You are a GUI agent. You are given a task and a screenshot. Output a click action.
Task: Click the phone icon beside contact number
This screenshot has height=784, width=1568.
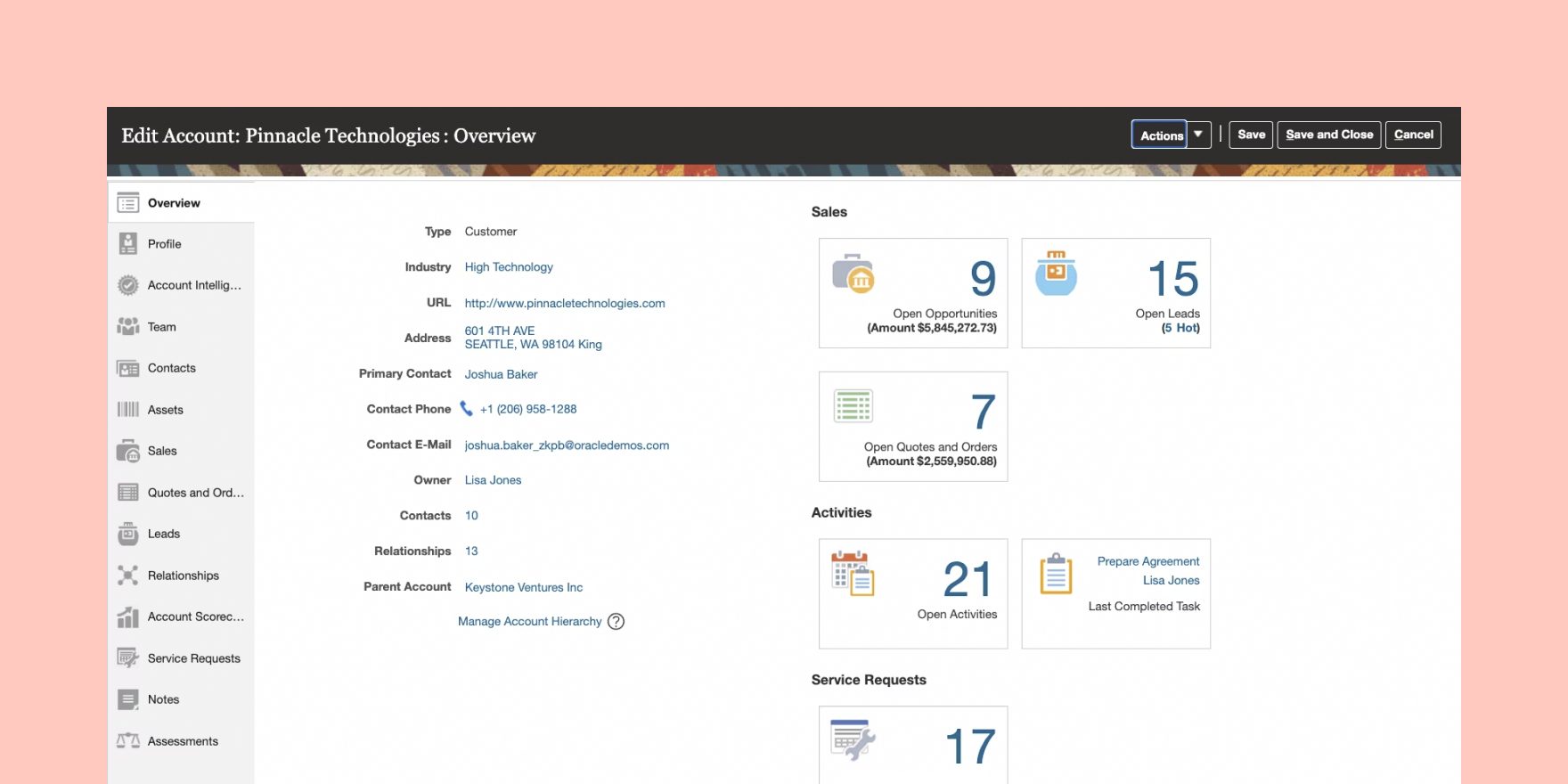coord(466,409)
